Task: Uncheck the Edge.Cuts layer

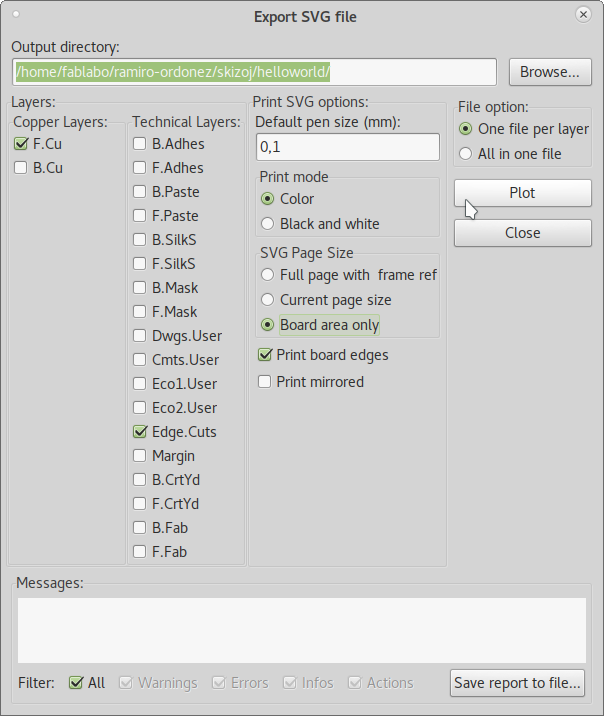Action: pyautogui.click(x=140, y=432)
